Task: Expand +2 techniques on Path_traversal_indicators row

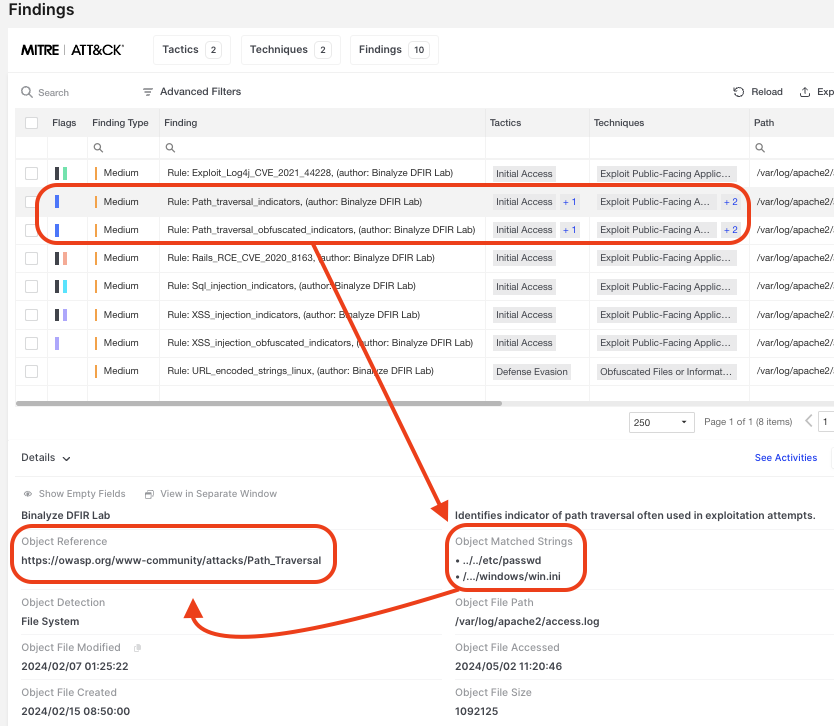Action: (x=730, y=202)
